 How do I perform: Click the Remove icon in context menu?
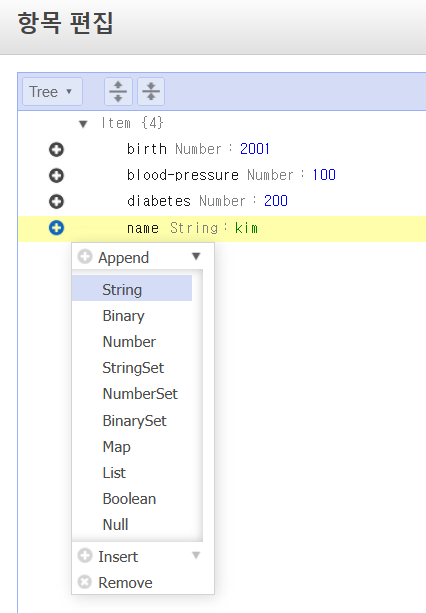(85, 582)
